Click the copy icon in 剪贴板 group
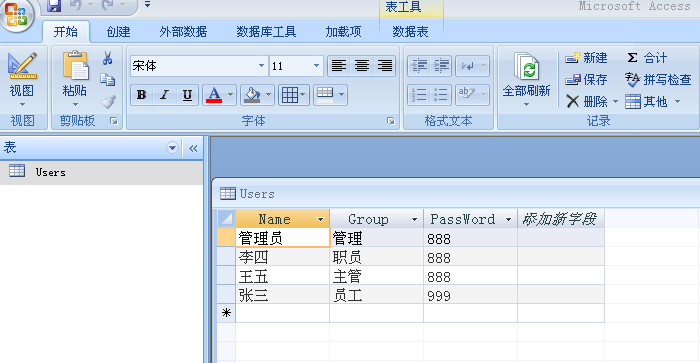 [x=107, y=80]
